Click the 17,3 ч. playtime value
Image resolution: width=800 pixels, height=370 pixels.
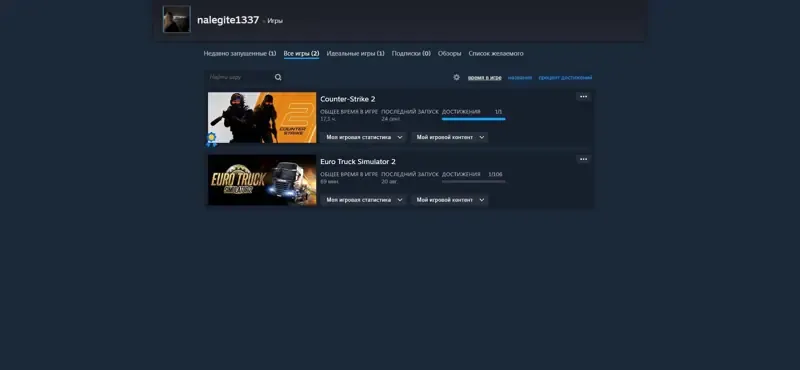(328, 118)
